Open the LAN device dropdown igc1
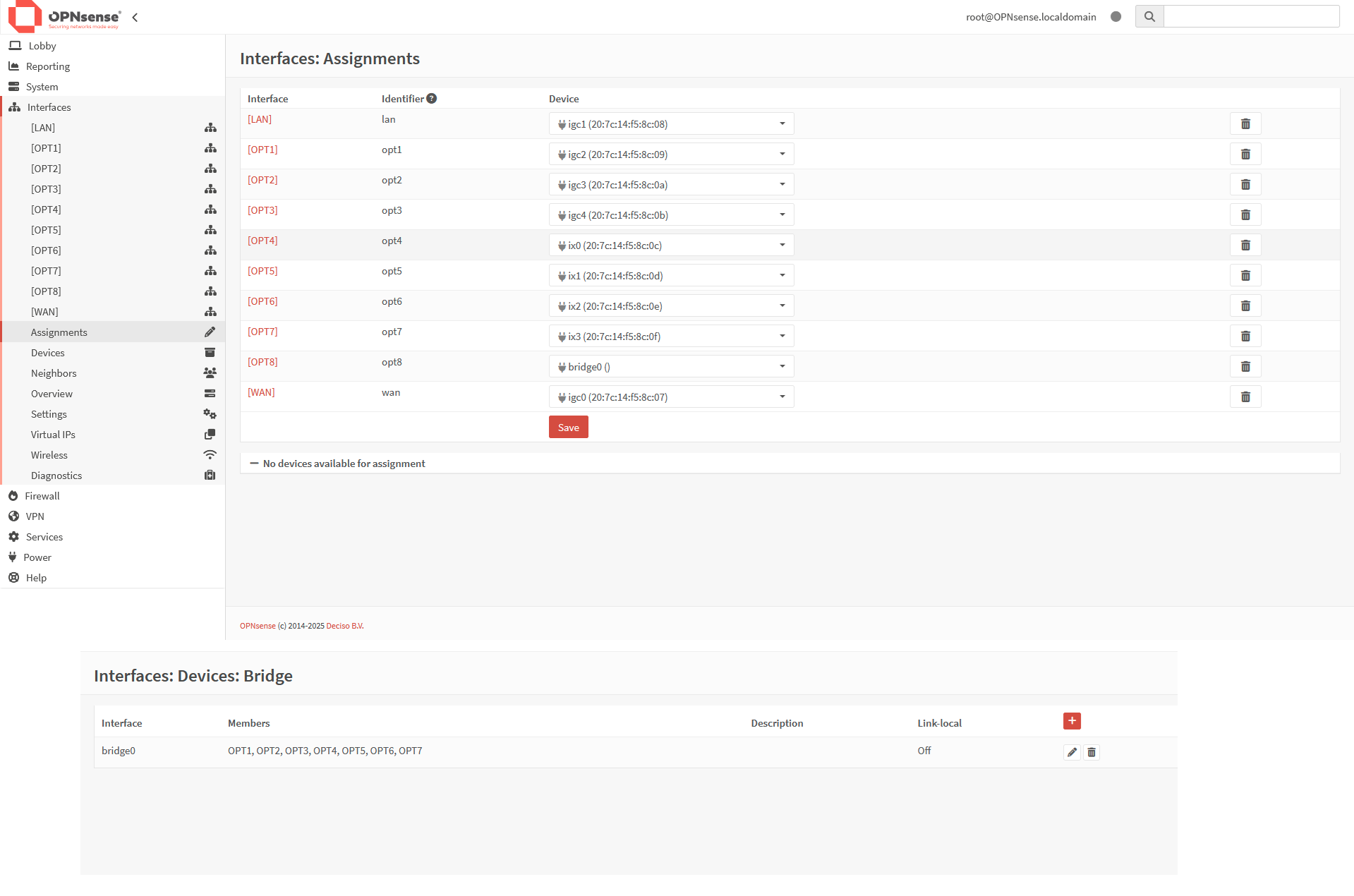 671,124
